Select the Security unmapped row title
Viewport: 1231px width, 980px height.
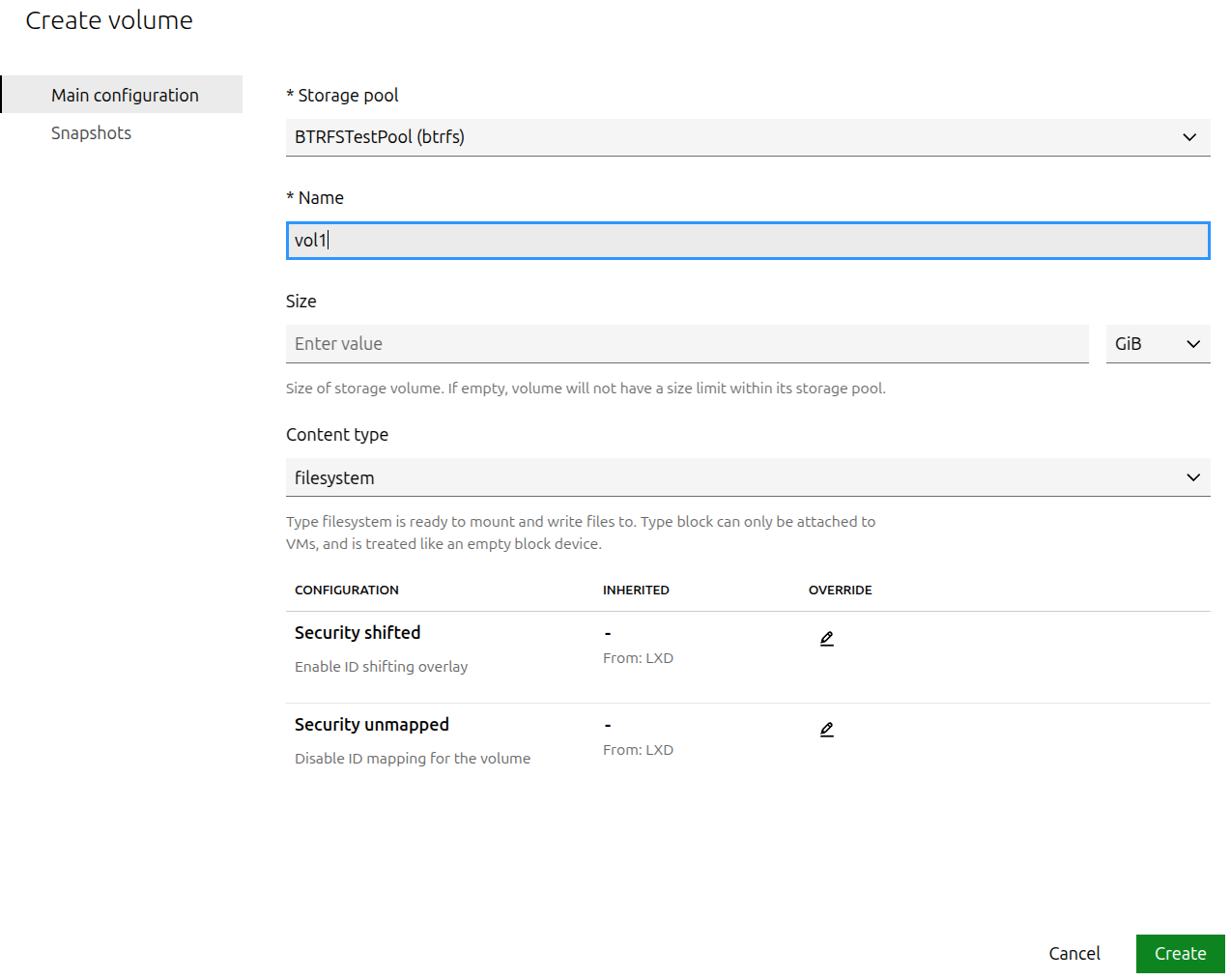pyautogui.click(x=371, y=725)
